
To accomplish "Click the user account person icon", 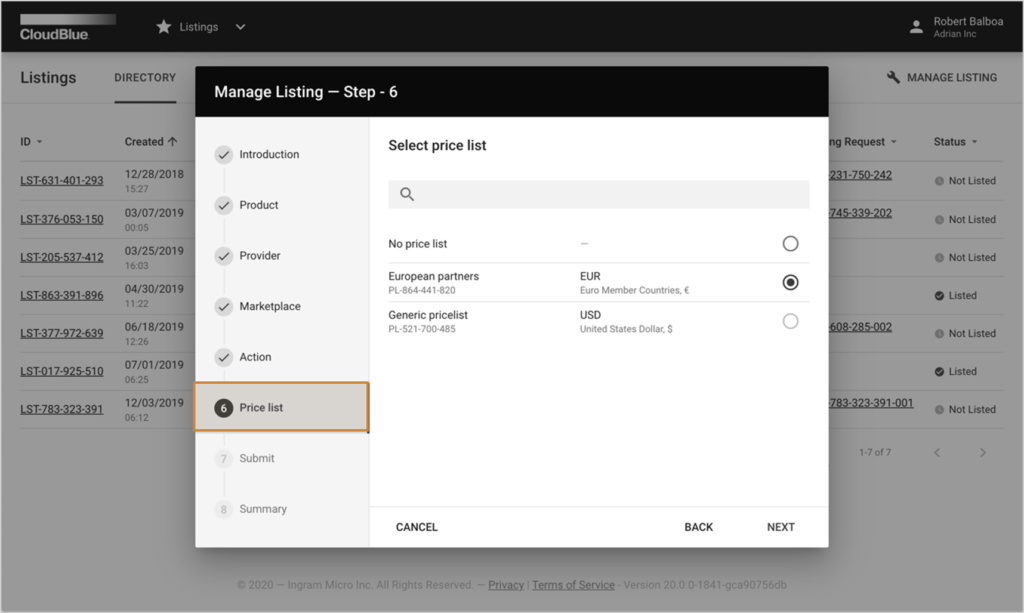I will [916, 27].
